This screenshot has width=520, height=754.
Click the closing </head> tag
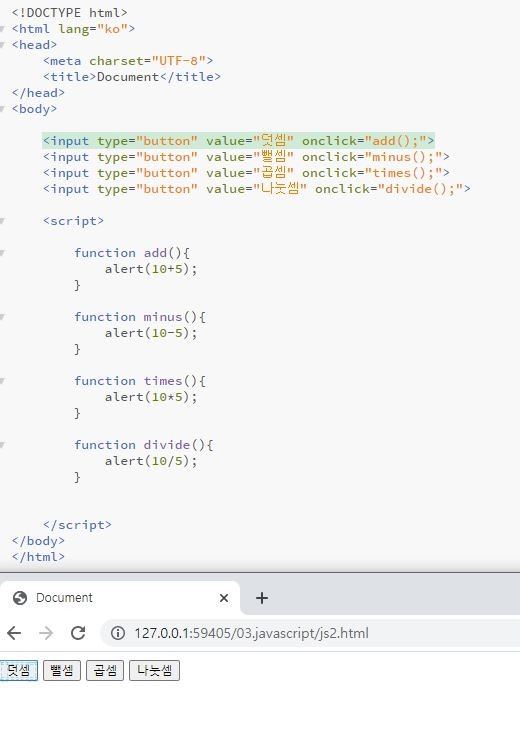pos(38,92)
